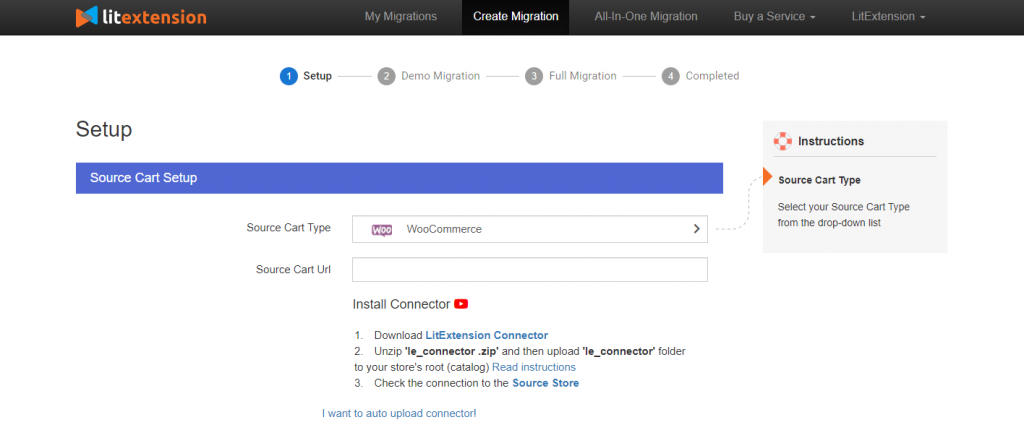Click the Source Store link

545,383
